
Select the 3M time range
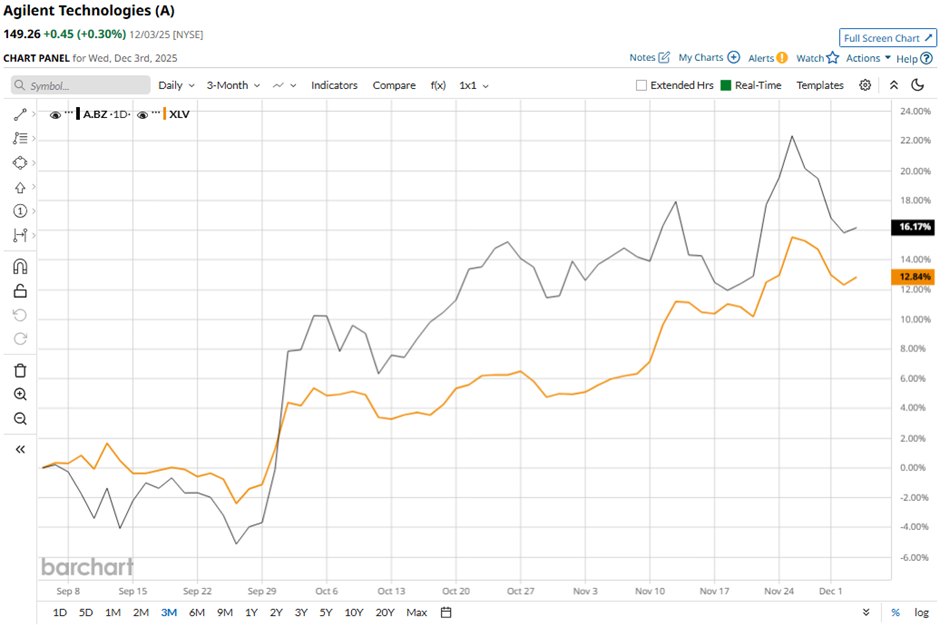tap(169, 612)
